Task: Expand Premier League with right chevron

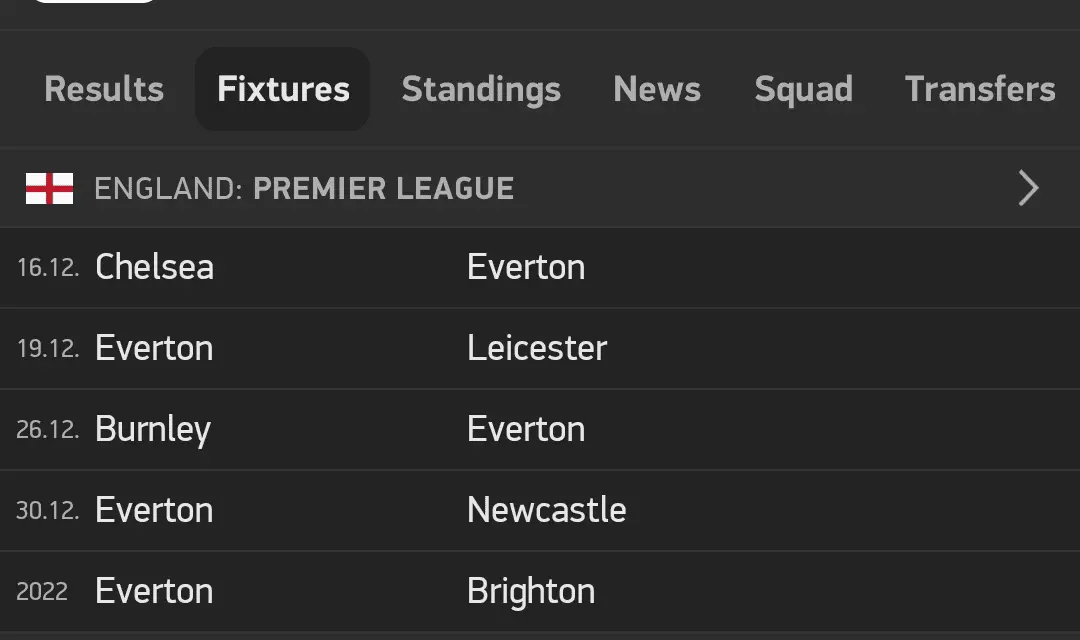Action: pyautogui.click(x=1028, y=188)
